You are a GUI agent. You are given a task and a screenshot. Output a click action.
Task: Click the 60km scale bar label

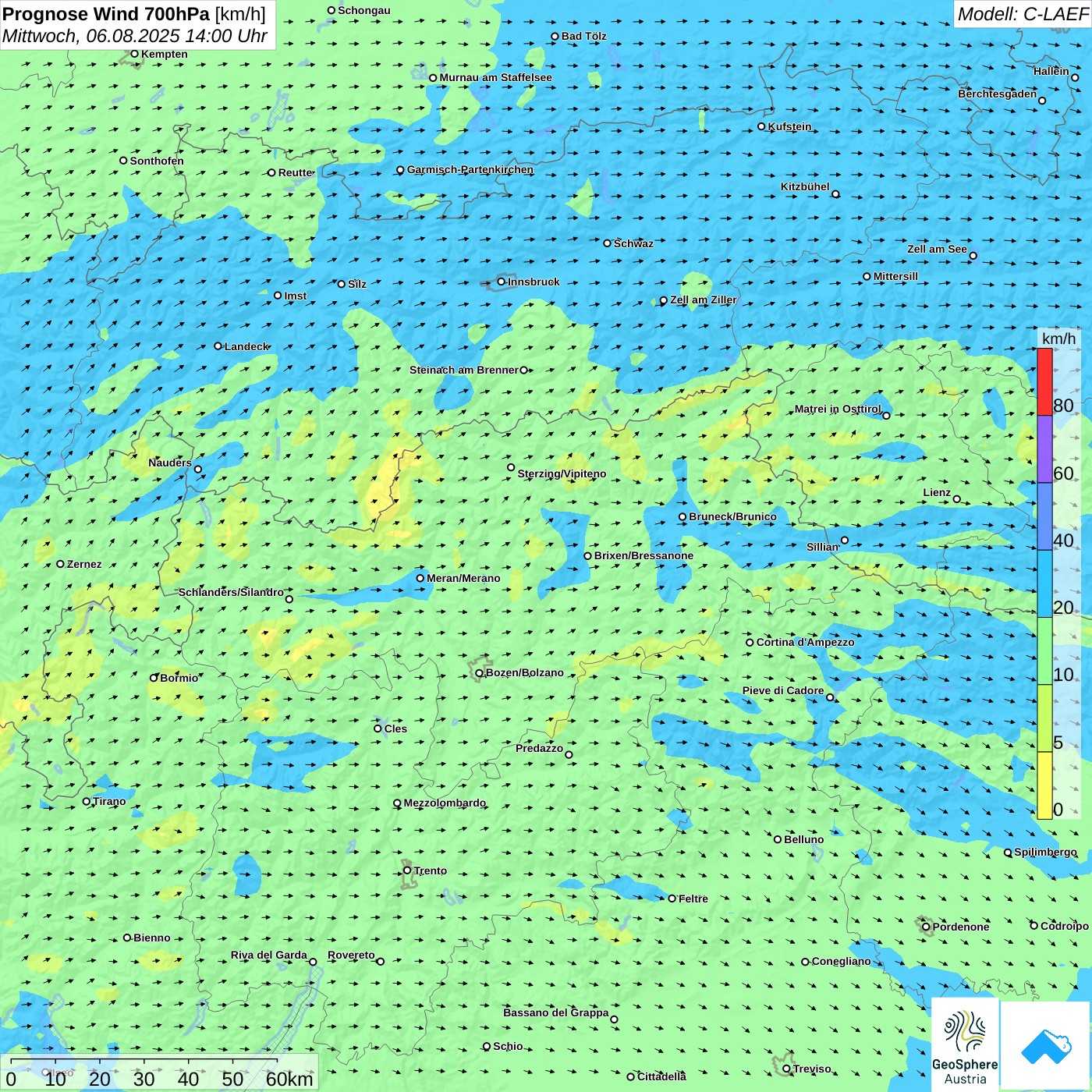click(289, 1079)
